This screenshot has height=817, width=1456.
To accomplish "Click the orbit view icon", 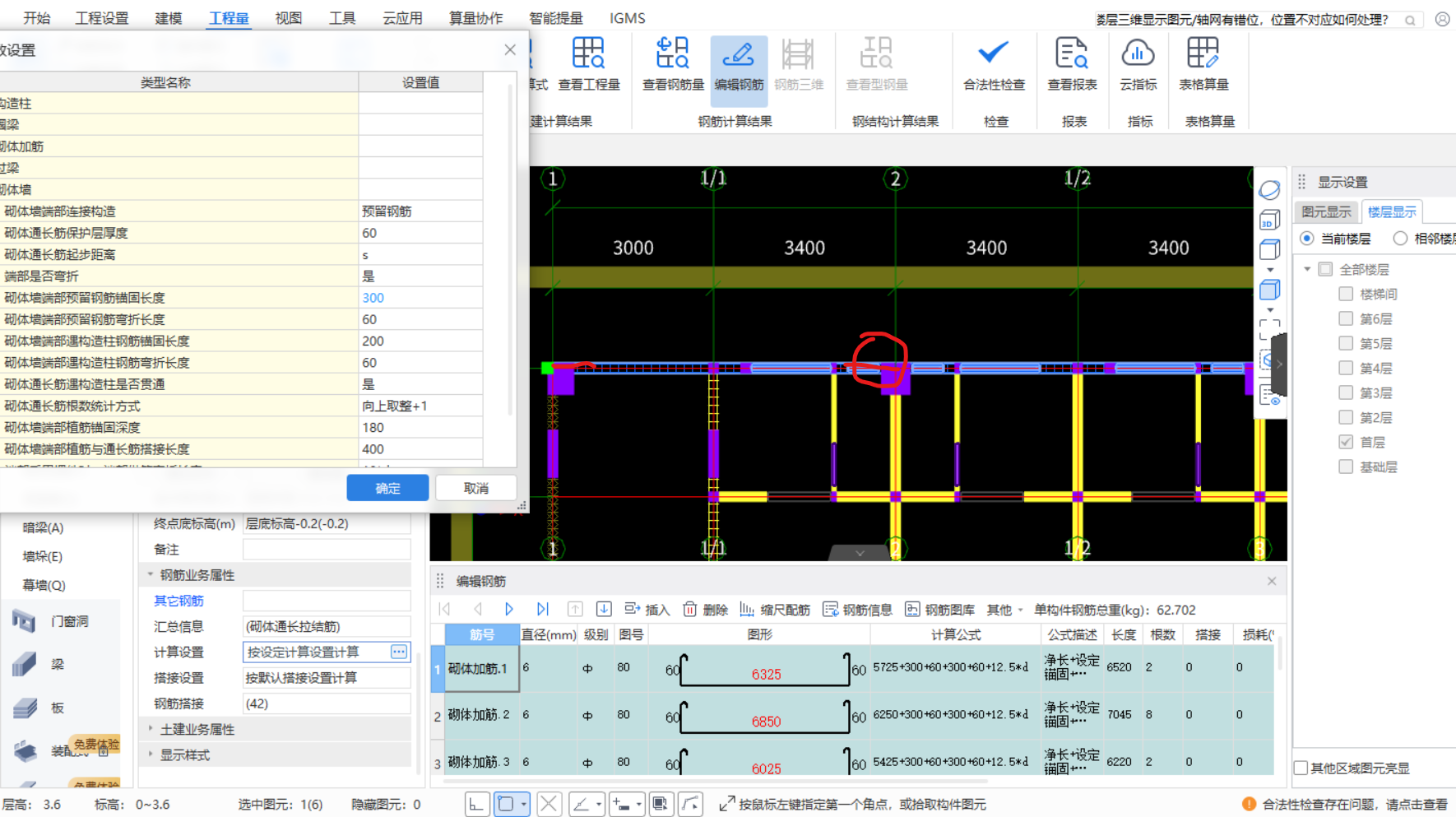I will [x=1269, y=190].
